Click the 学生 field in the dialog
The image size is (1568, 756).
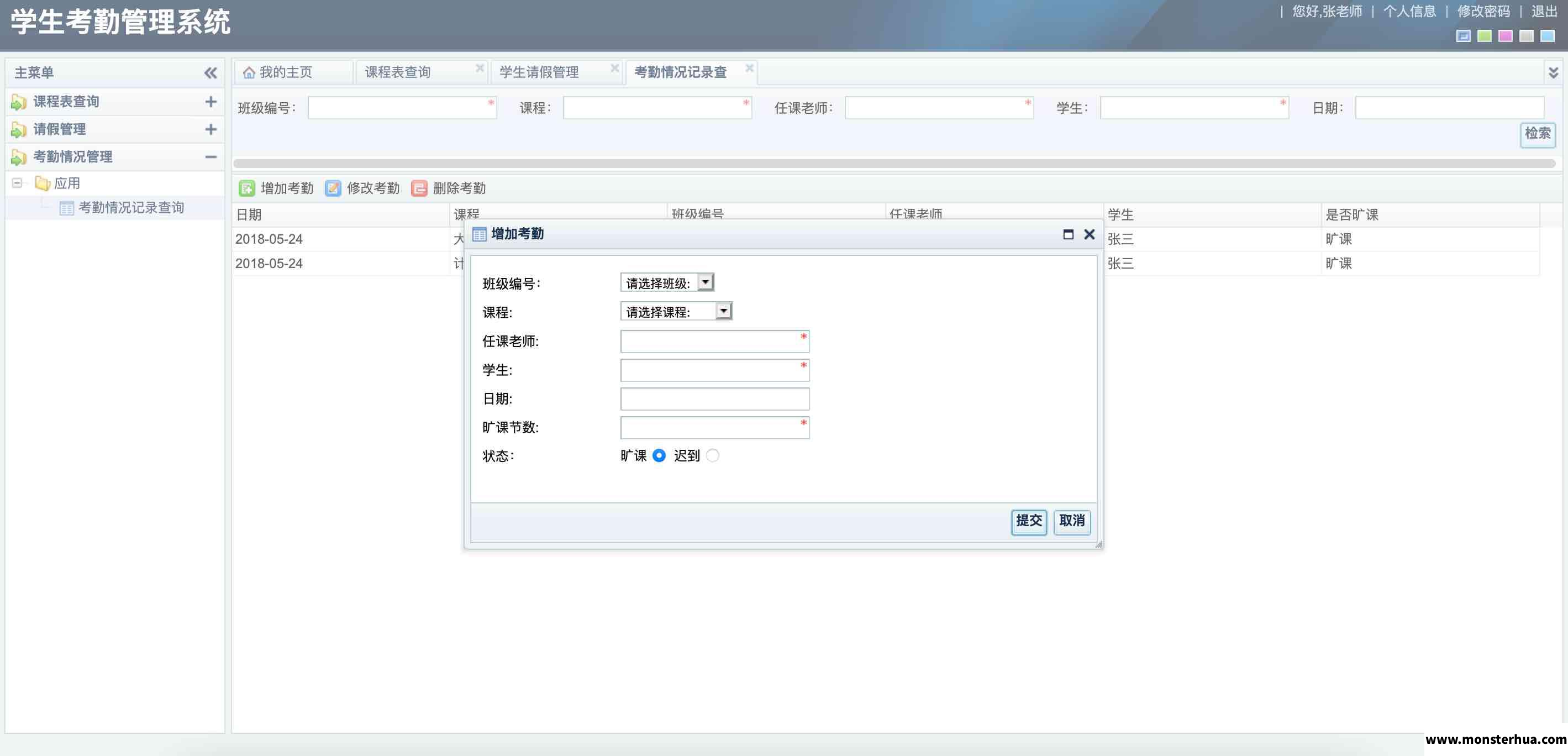tap(714, 370)
